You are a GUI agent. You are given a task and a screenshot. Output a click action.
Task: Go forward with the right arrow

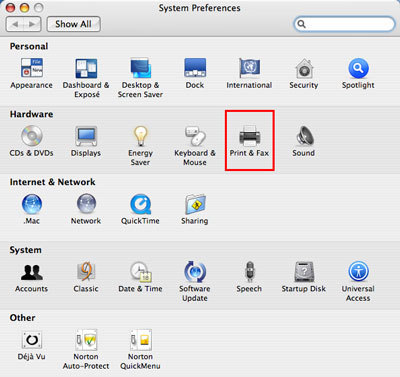pos(32,24)
